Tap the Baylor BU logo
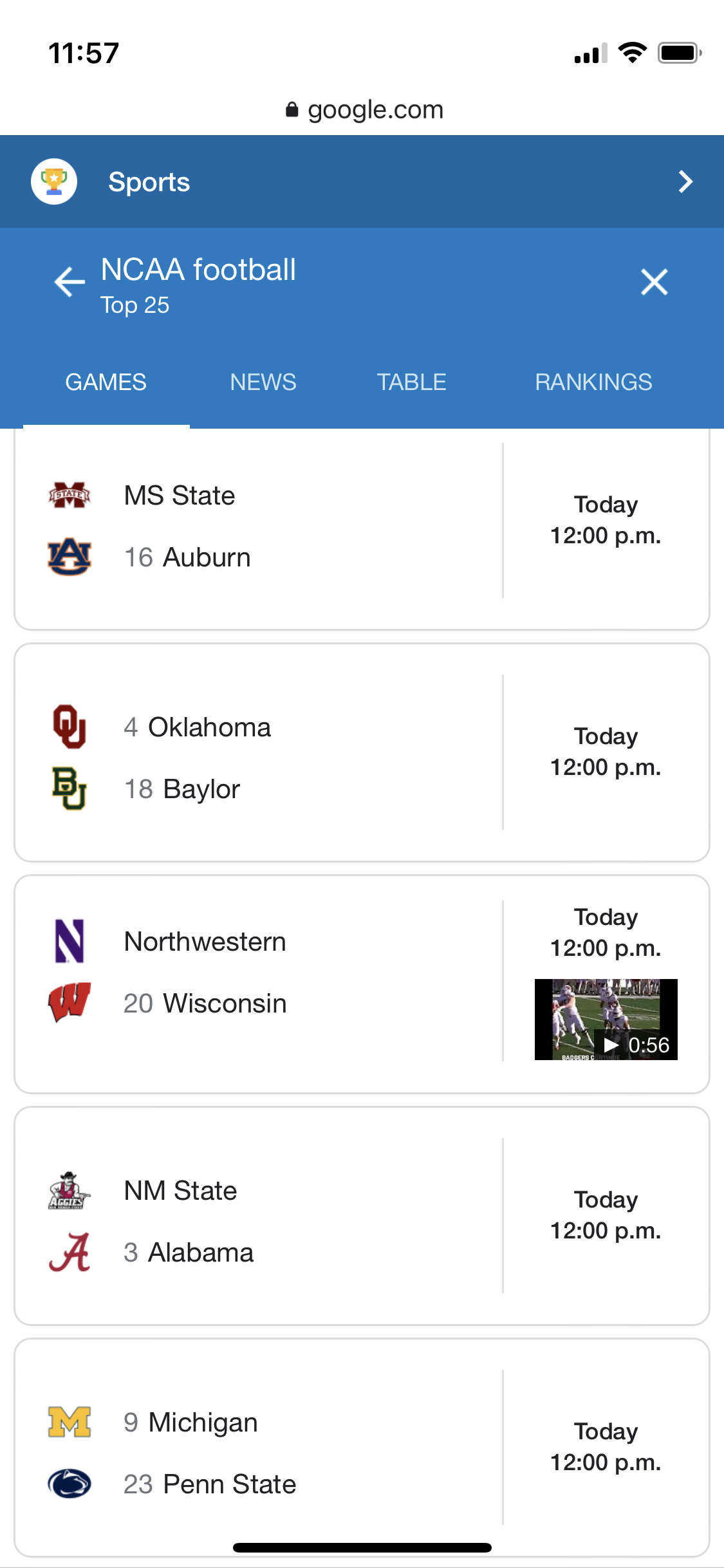Screen dimensions: 724x1568 70,789
